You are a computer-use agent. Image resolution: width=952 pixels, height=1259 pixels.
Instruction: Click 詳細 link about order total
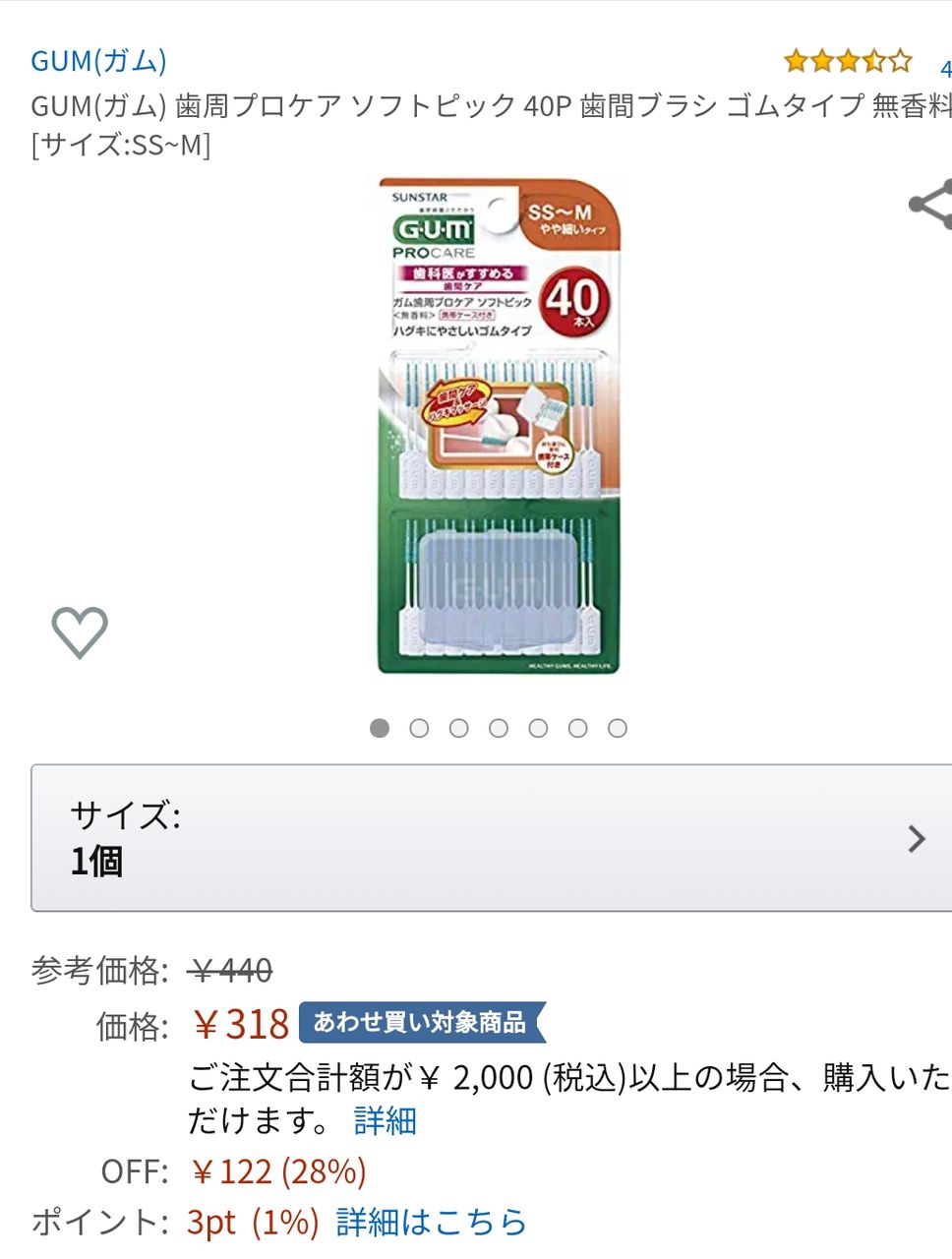coord(386,1120)
